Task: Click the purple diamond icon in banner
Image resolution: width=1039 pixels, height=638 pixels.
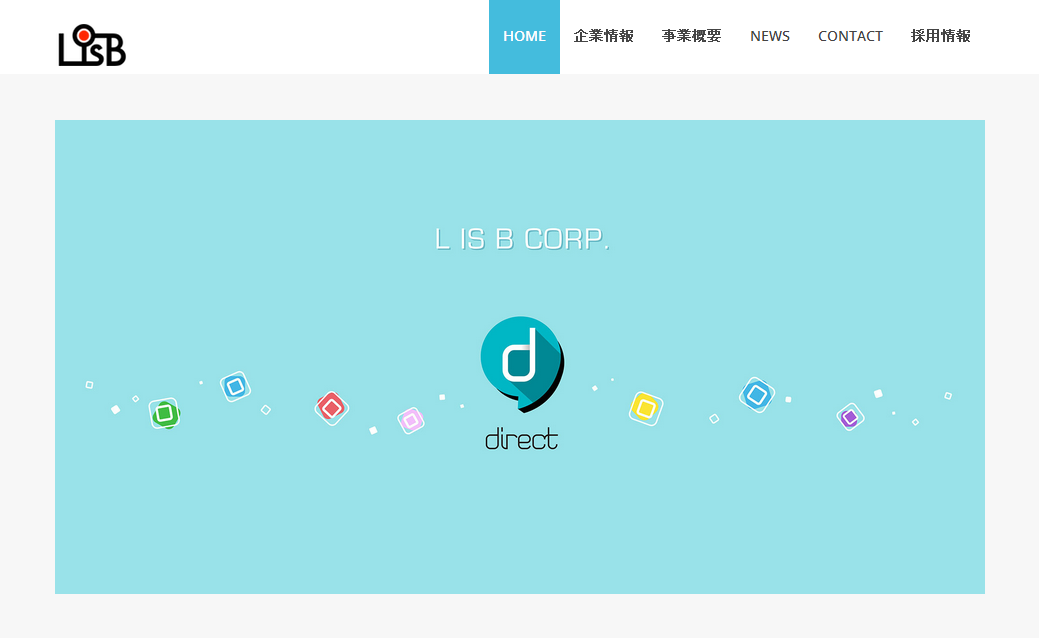Action: [x=850, y=417]
